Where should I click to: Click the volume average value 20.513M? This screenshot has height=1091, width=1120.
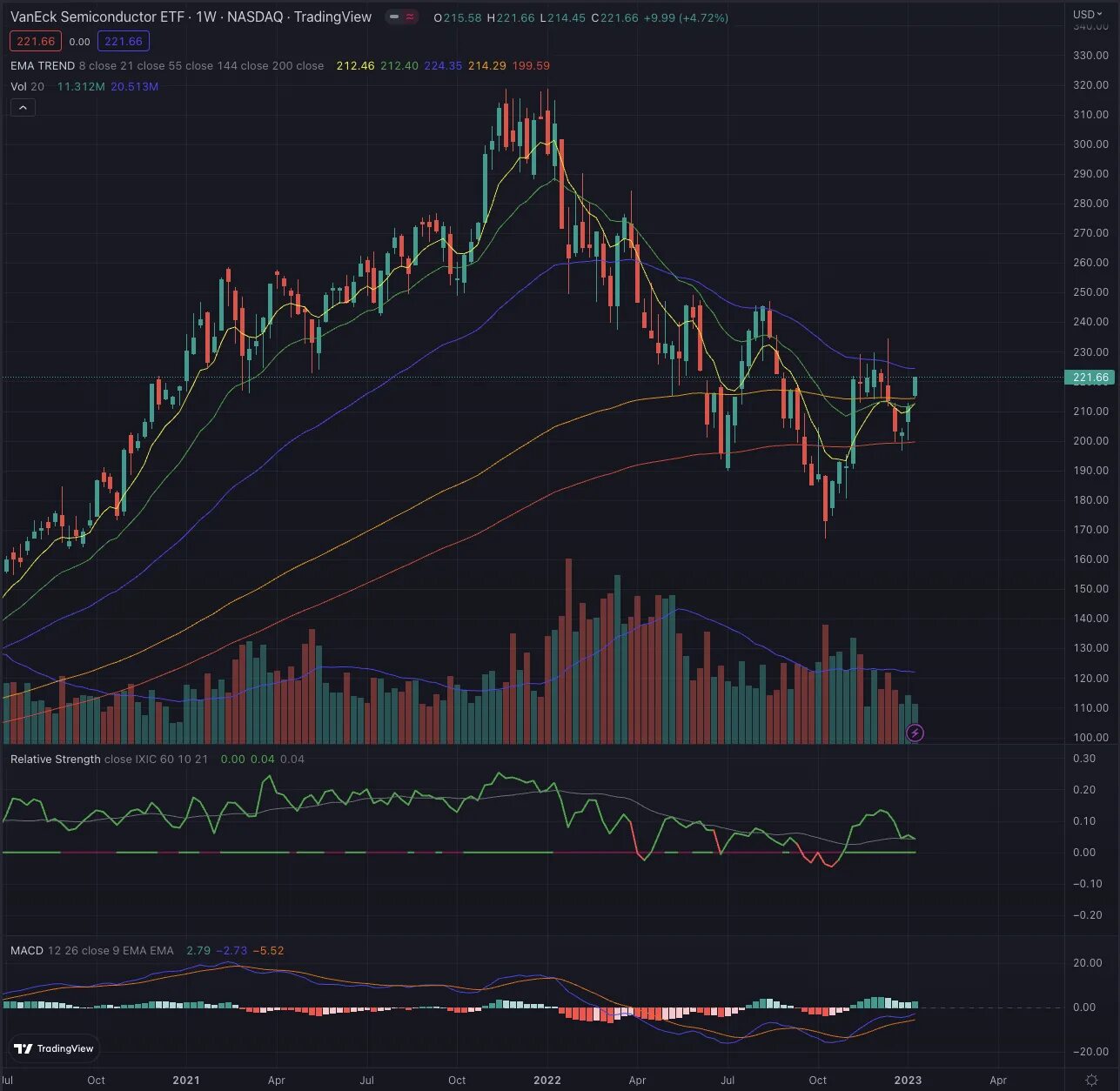coord(134,86)
